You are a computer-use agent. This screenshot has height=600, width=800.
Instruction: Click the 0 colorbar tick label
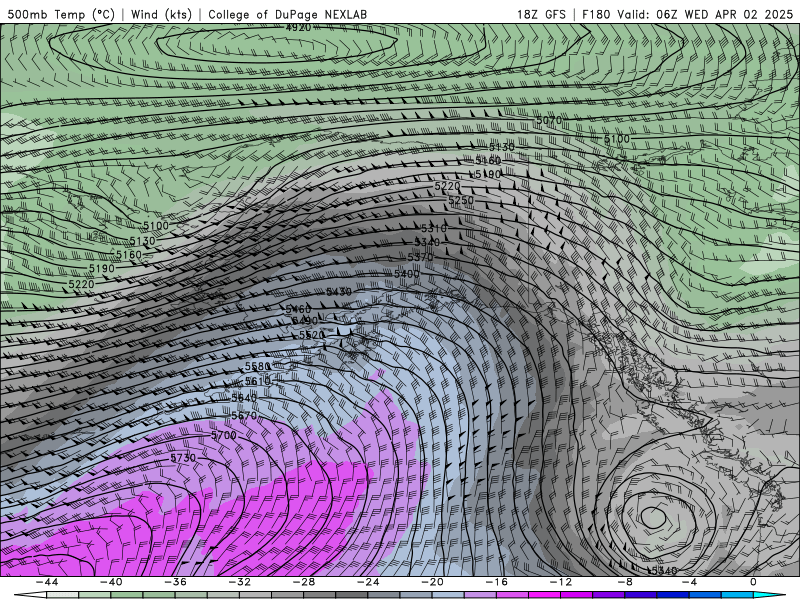tap(753, 582)
